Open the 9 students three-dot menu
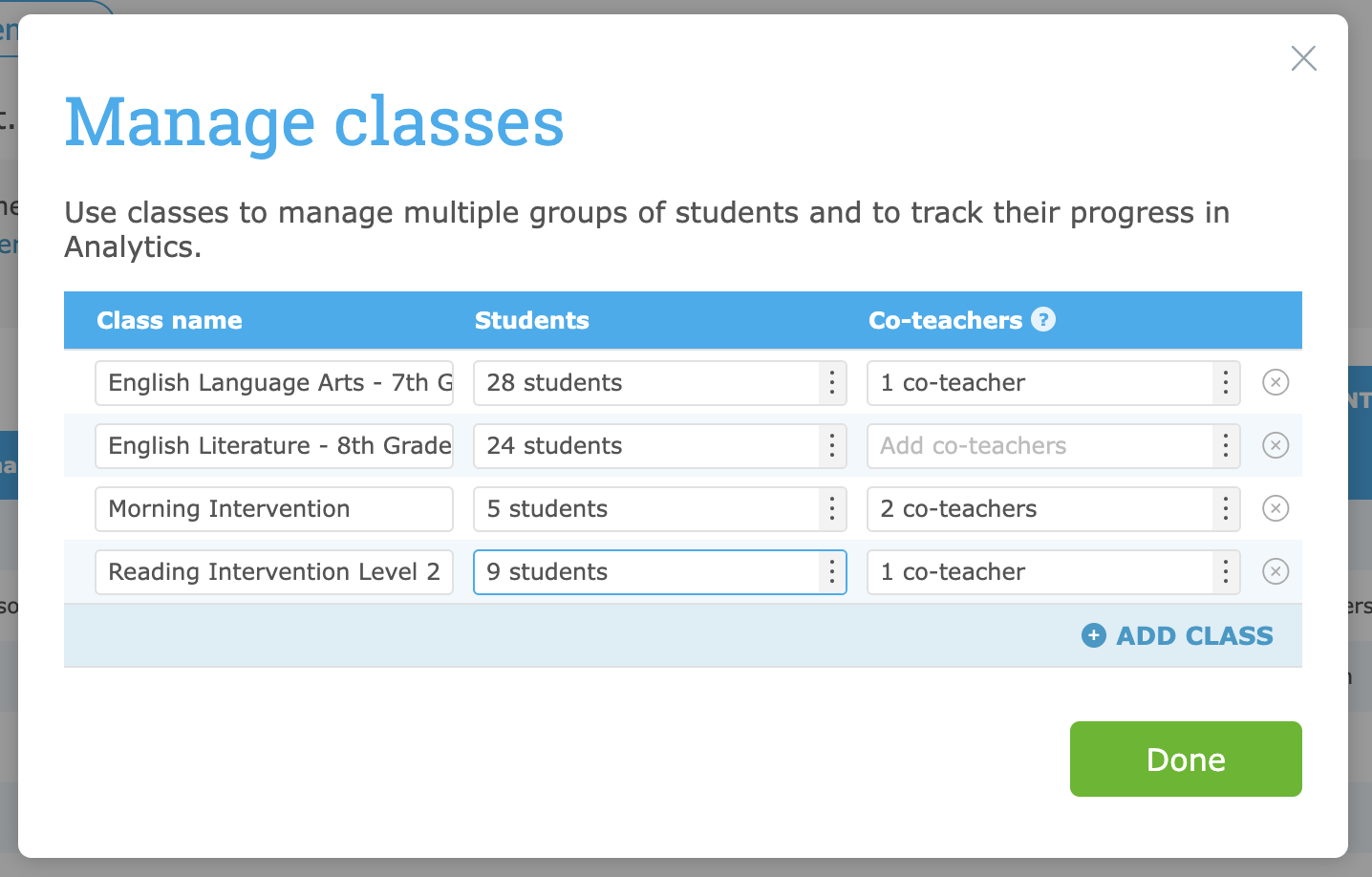The image size is (1372, 877). pyautogui.click(x=832, y=572)
